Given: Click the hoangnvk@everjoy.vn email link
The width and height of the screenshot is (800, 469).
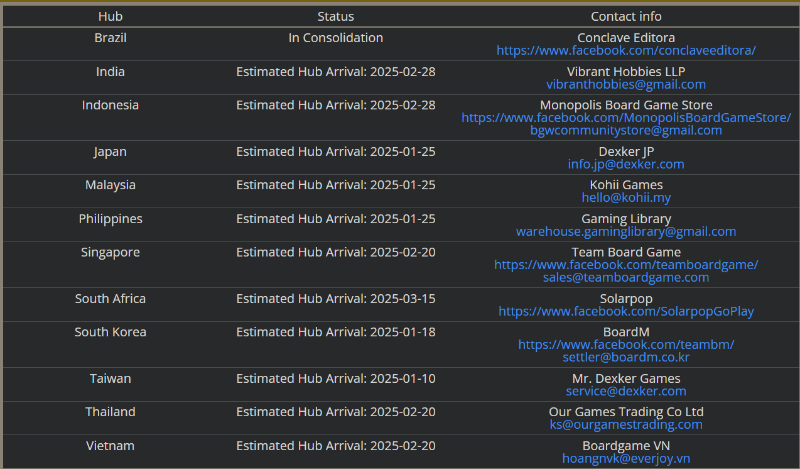Looking at the screenshot, I should pyautogui.click(x=626, y=459).
